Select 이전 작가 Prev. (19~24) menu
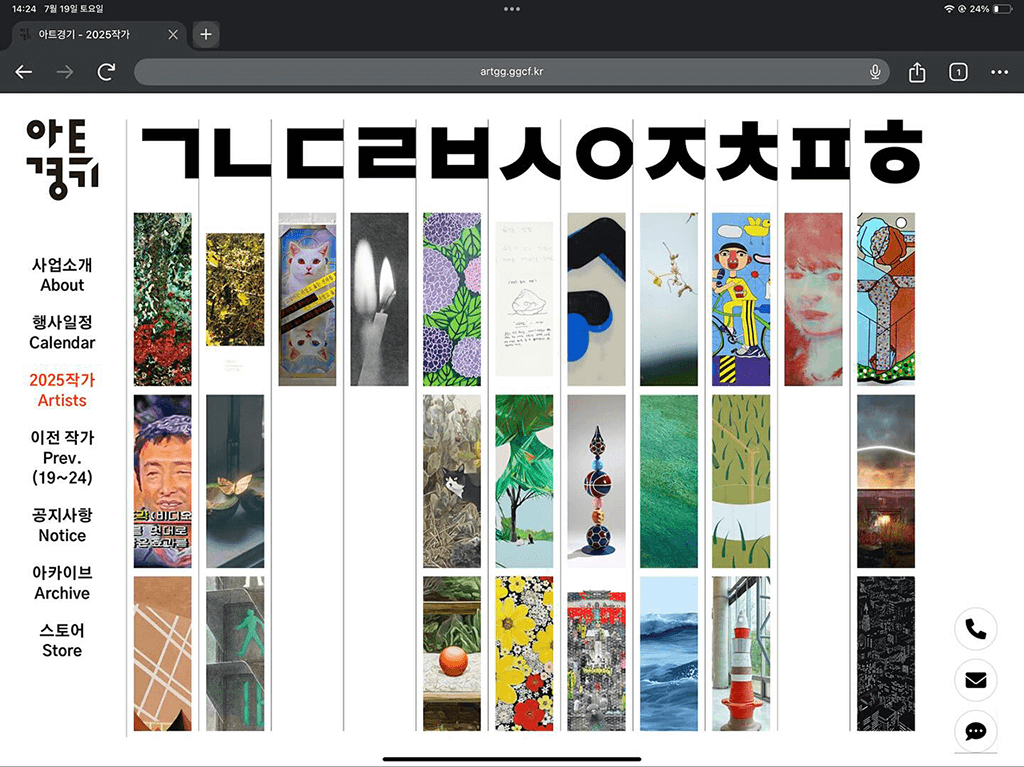This screenshot has width=1024, height=767. [62, 457]
